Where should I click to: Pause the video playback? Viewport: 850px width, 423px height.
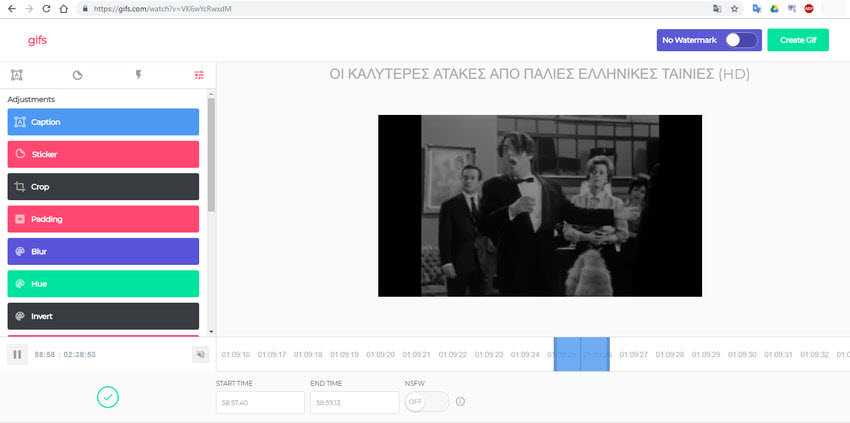tap(17, 354)
